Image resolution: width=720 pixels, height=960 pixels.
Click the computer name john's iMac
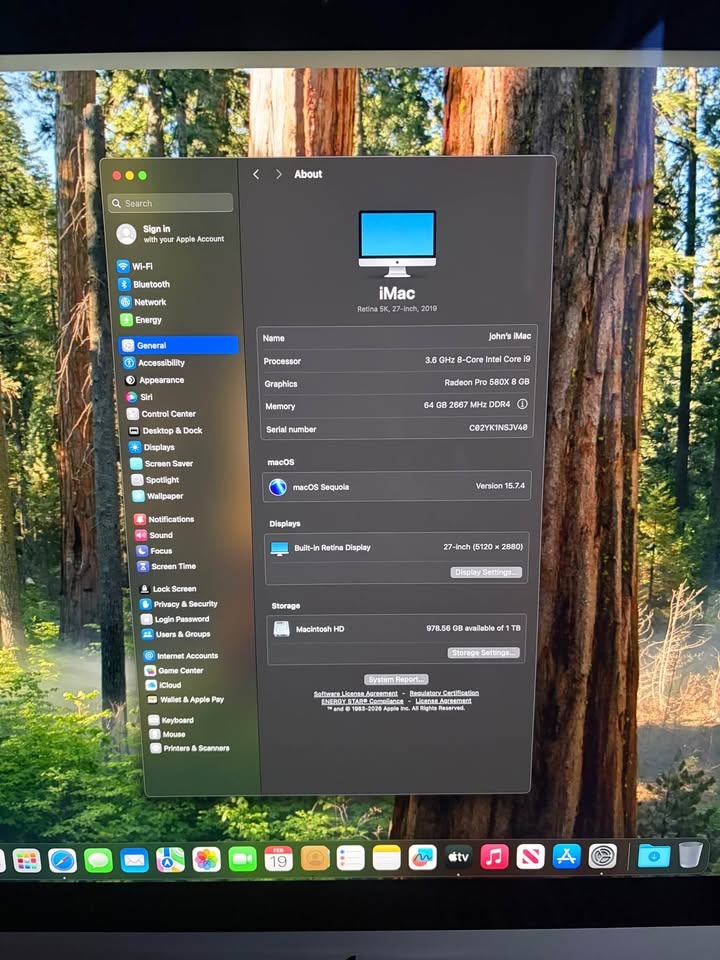pyautogui.click(x=509, y=336)
